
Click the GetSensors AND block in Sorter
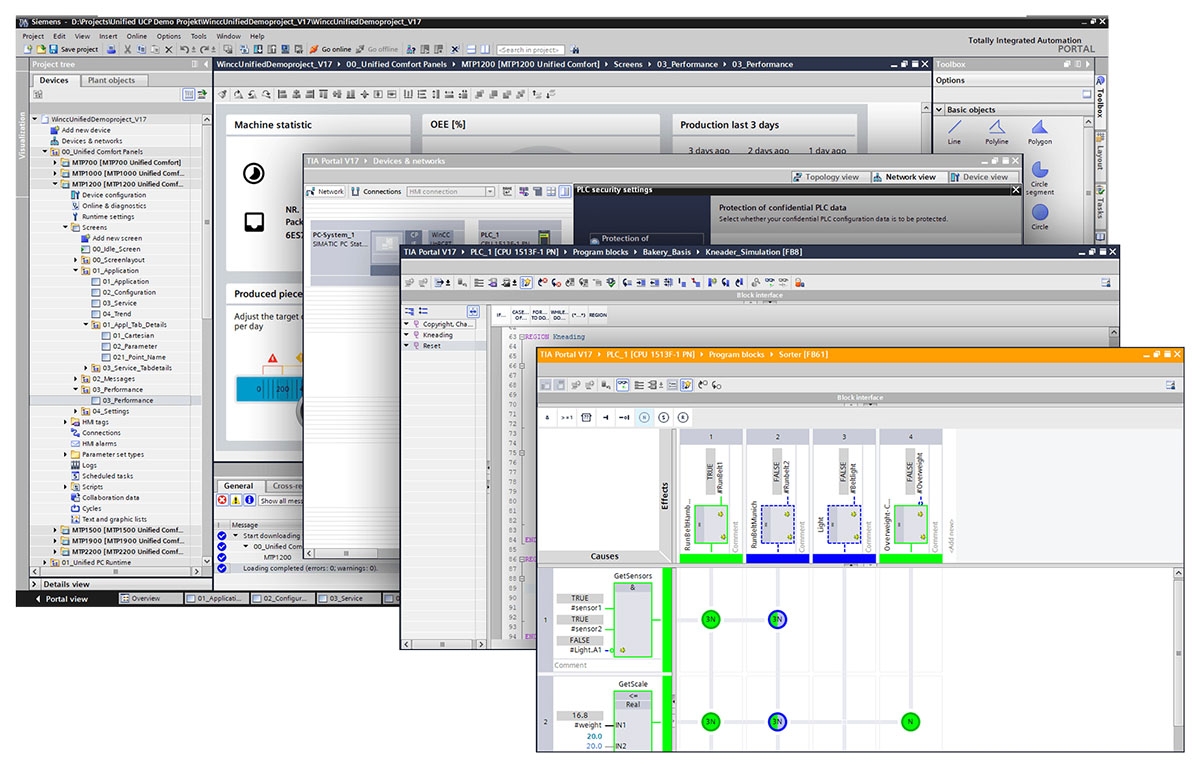pyautogui.click(x=635, y=620)
